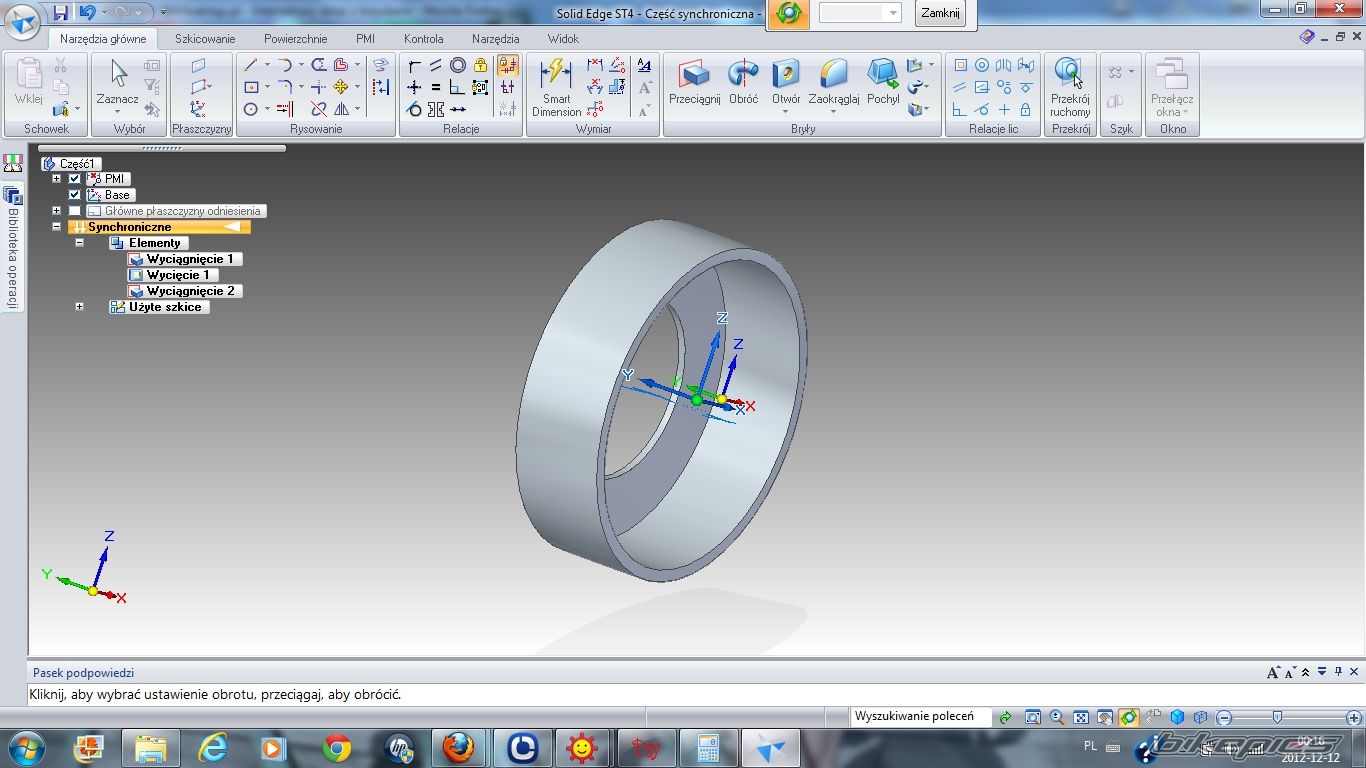Screen dimensions: 1366x768
Task: Click the Fit view icon in status bar
Action: click(1081, 717)
